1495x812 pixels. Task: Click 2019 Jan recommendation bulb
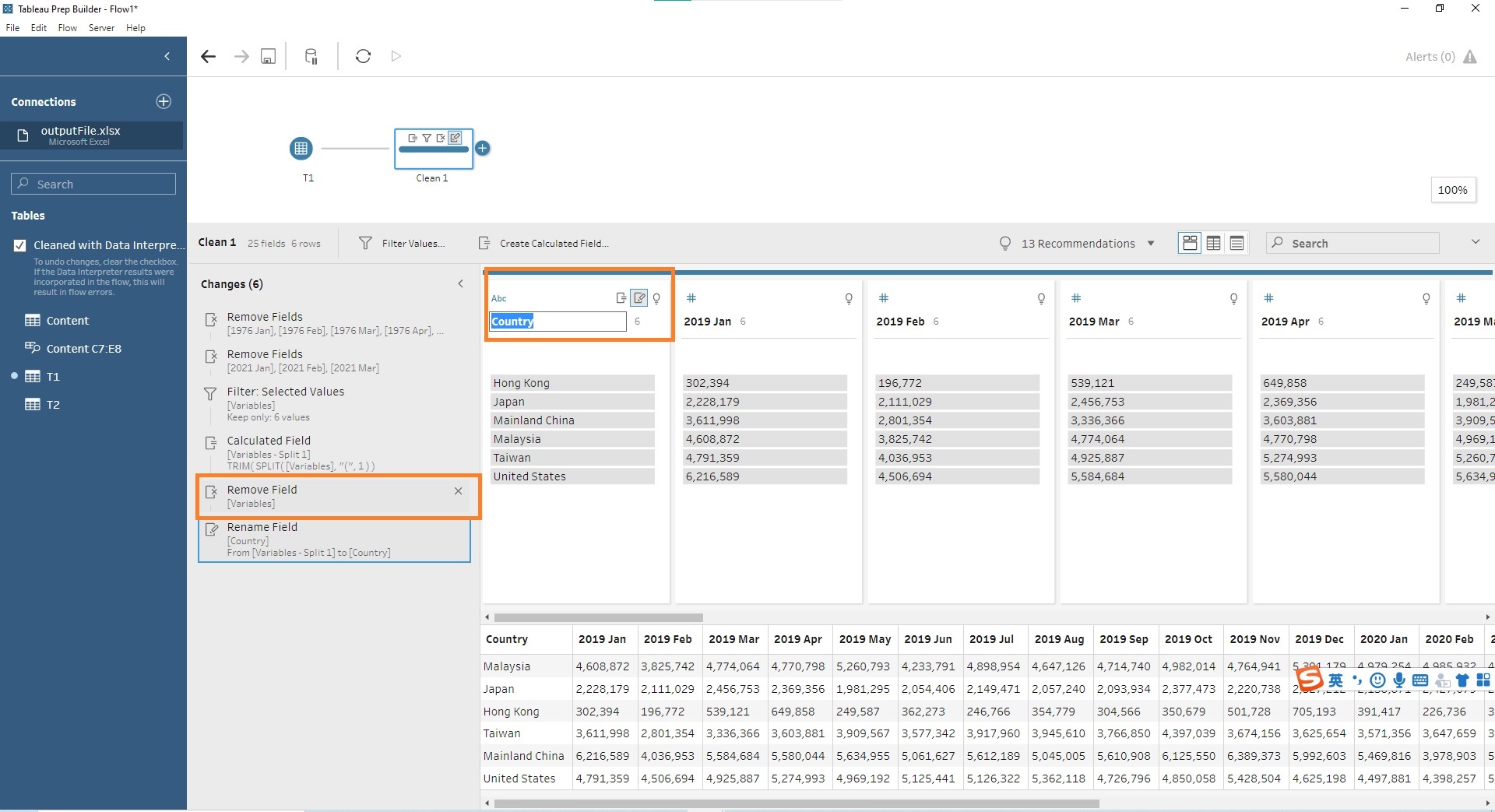click(x=849, y=298)
